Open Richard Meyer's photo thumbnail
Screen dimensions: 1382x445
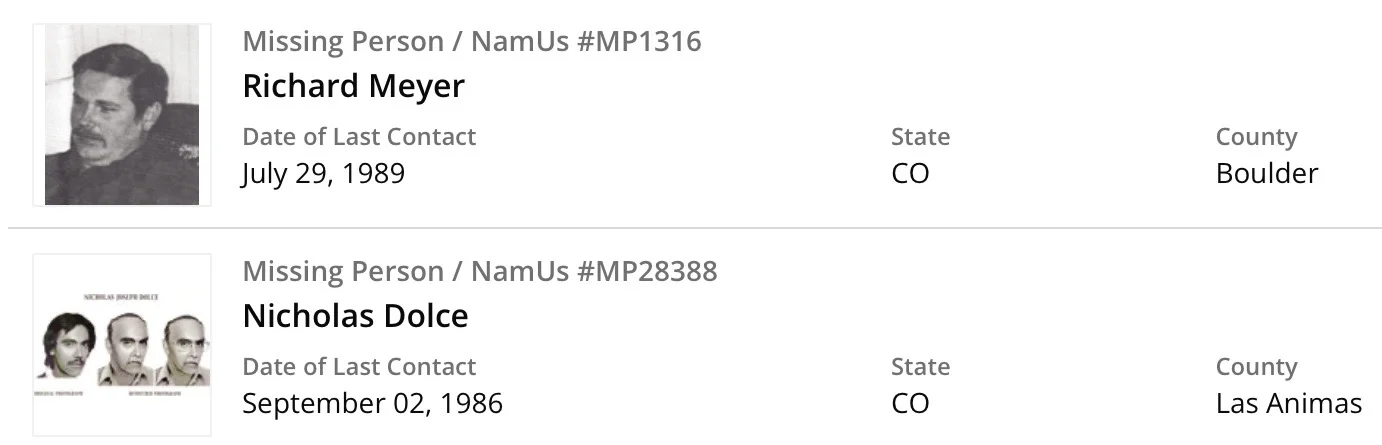tap(122, 115)
